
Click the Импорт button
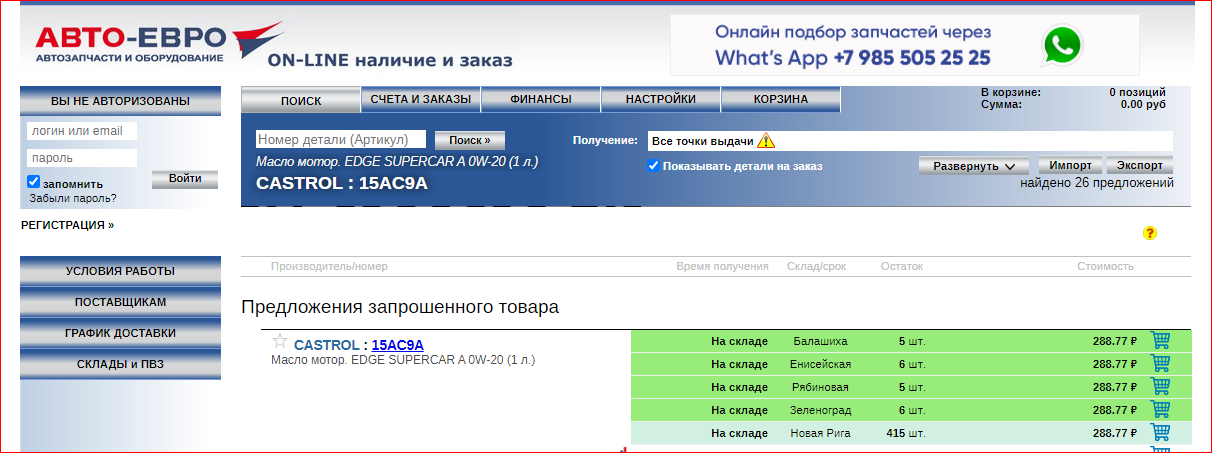pyautogui.click(x=1071, y=165)
